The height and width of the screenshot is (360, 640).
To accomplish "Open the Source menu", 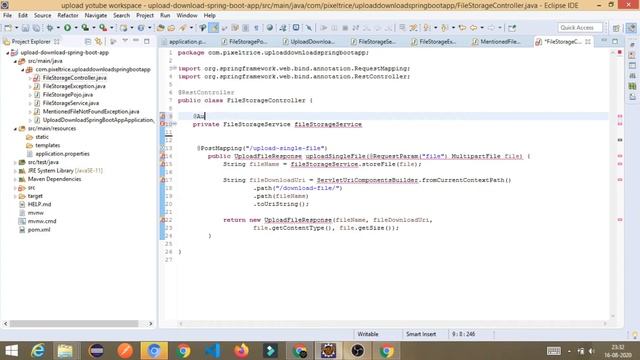I will 42,15.
